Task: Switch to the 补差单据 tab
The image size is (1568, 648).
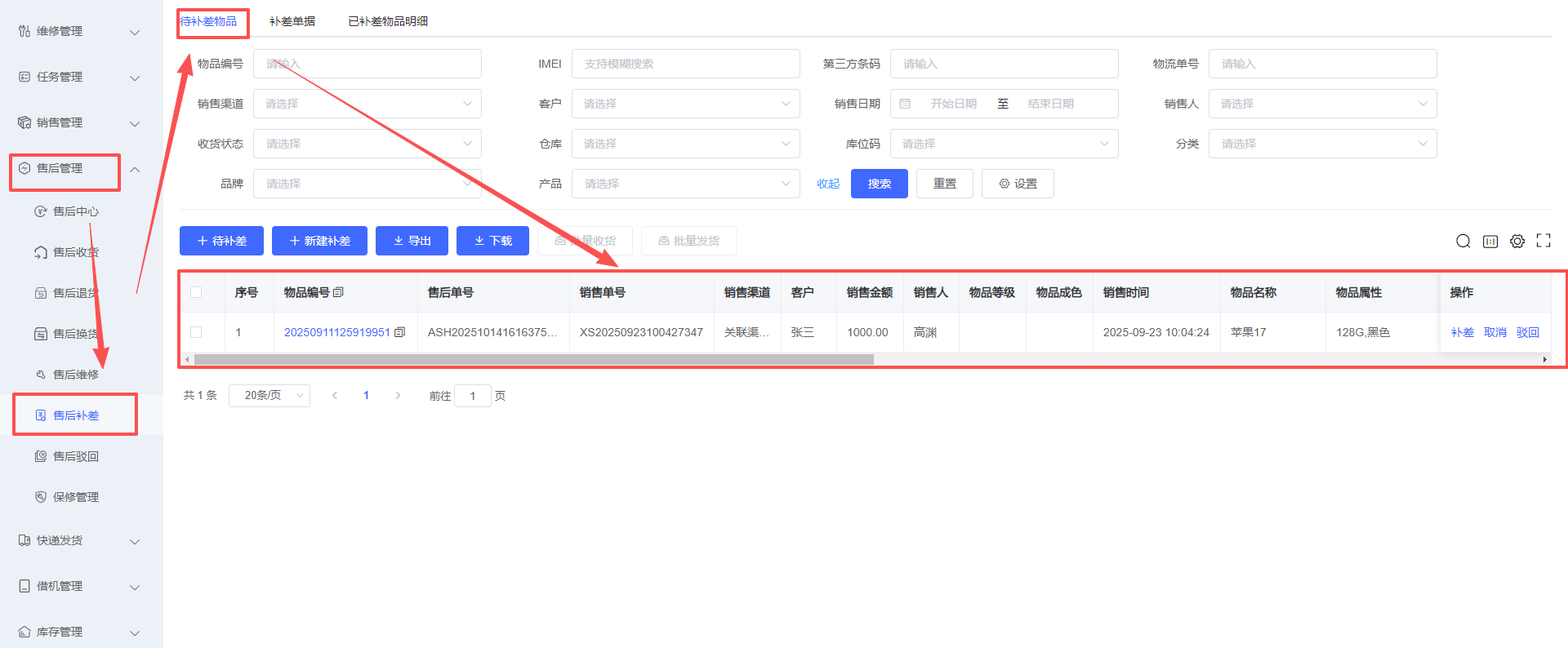Action: (x=292, y=21)
